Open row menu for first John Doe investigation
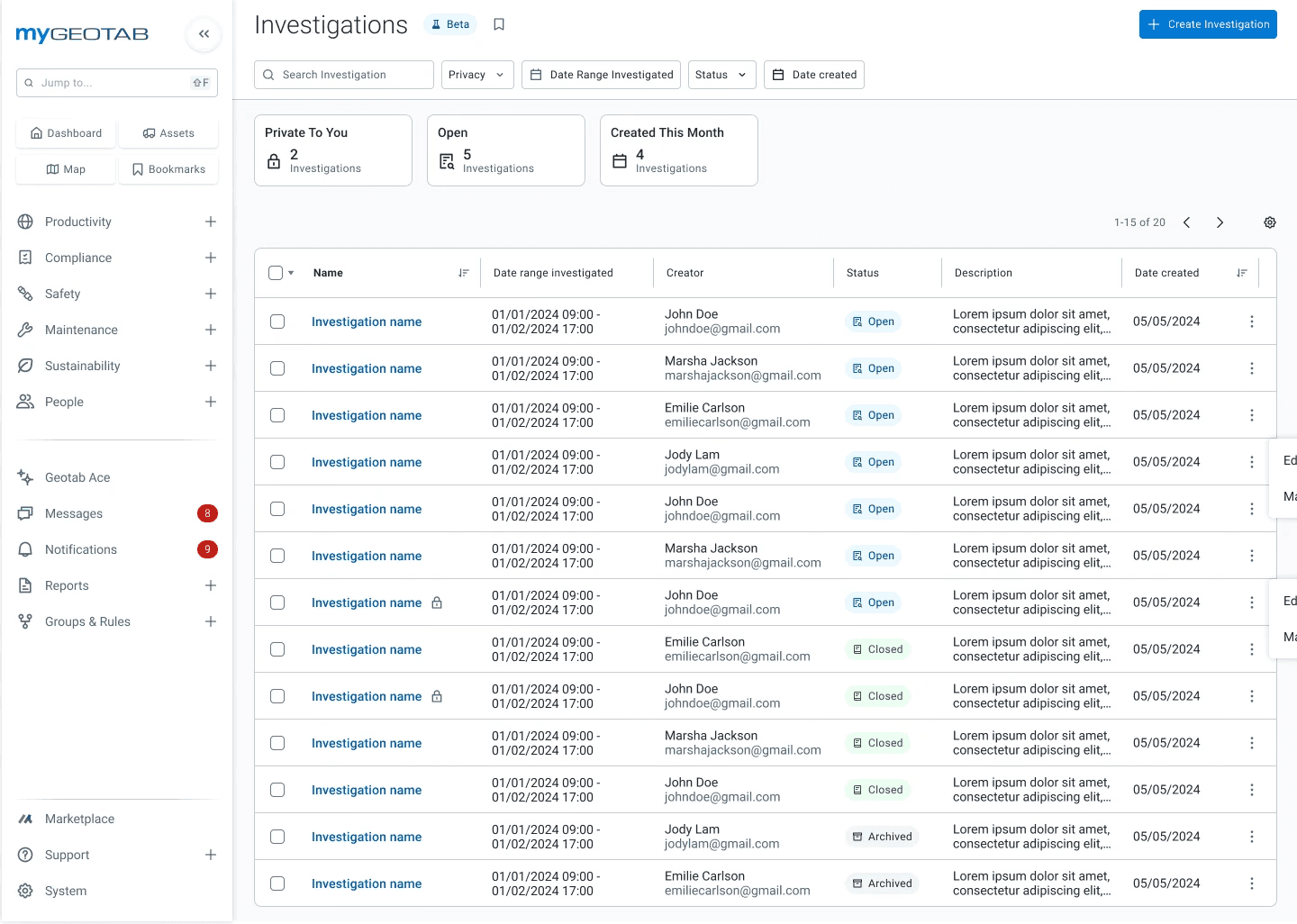Screen dimensions: 1297x924 [1252, 322]
